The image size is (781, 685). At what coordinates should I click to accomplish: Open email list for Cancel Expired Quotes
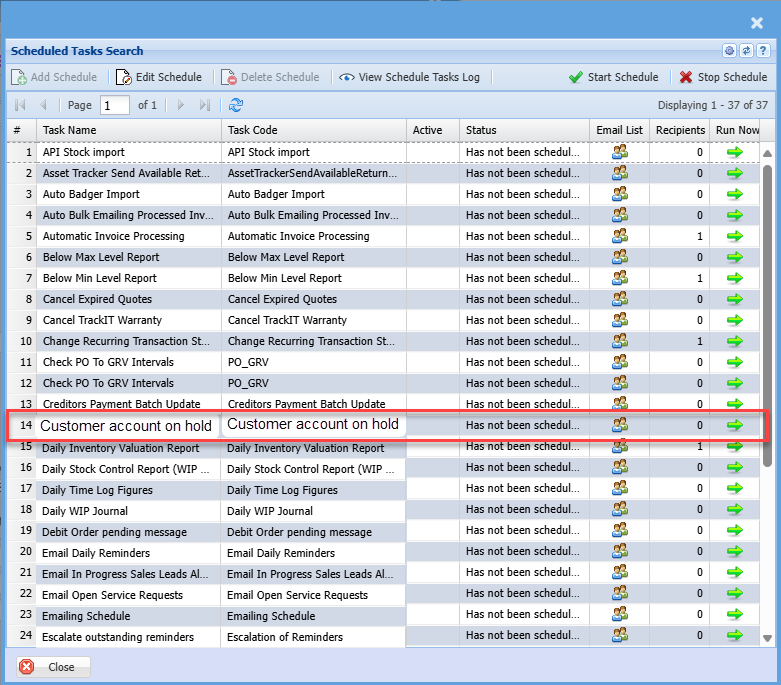pyautogui.click(x=620, y=299)
